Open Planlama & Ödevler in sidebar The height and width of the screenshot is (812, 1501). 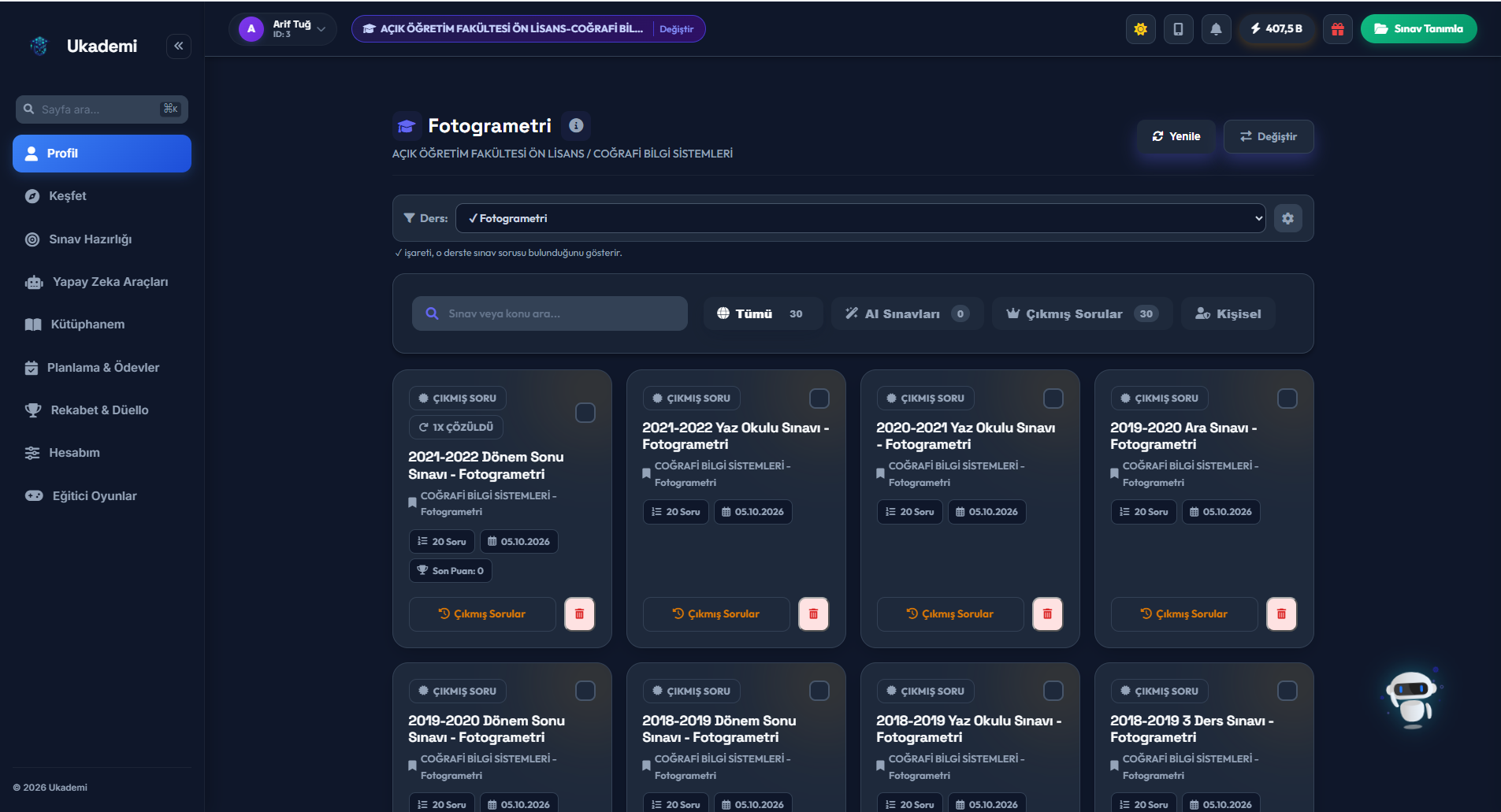[x=102, y=368]
